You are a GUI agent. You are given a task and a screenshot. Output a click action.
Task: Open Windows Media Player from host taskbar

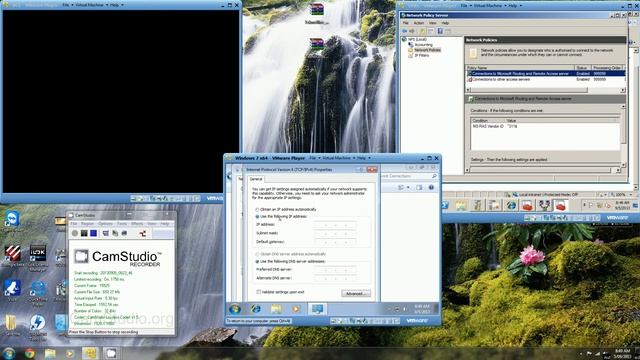pos(70,353)
